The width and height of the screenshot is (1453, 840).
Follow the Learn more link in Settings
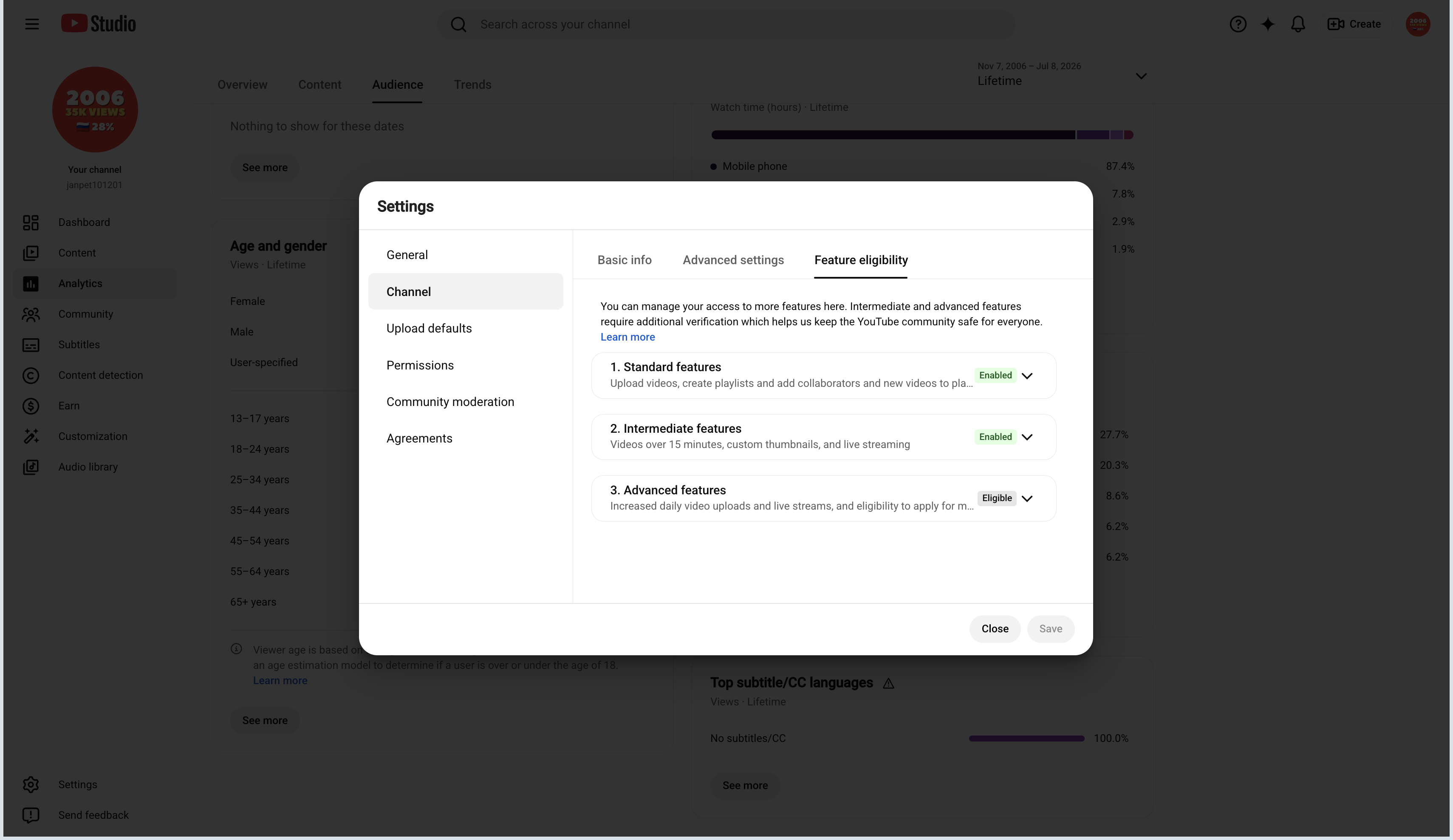628,337
